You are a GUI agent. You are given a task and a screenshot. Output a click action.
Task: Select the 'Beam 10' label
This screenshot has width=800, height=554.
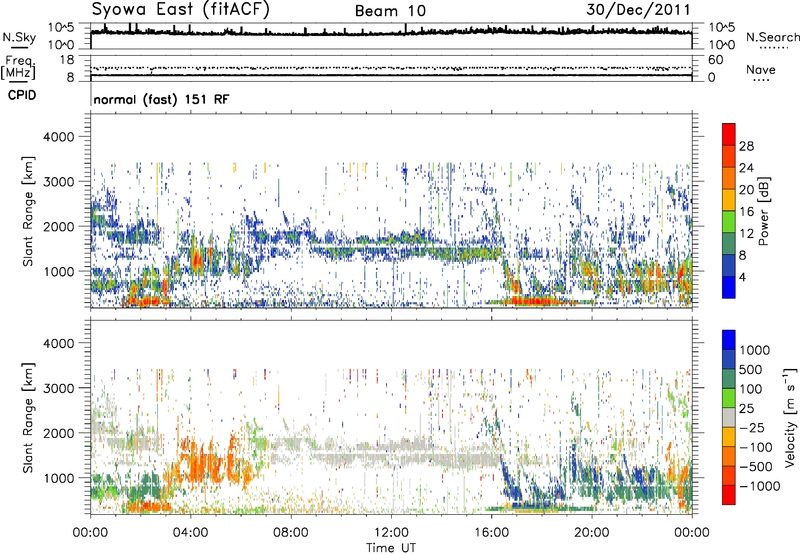point(390,11)
